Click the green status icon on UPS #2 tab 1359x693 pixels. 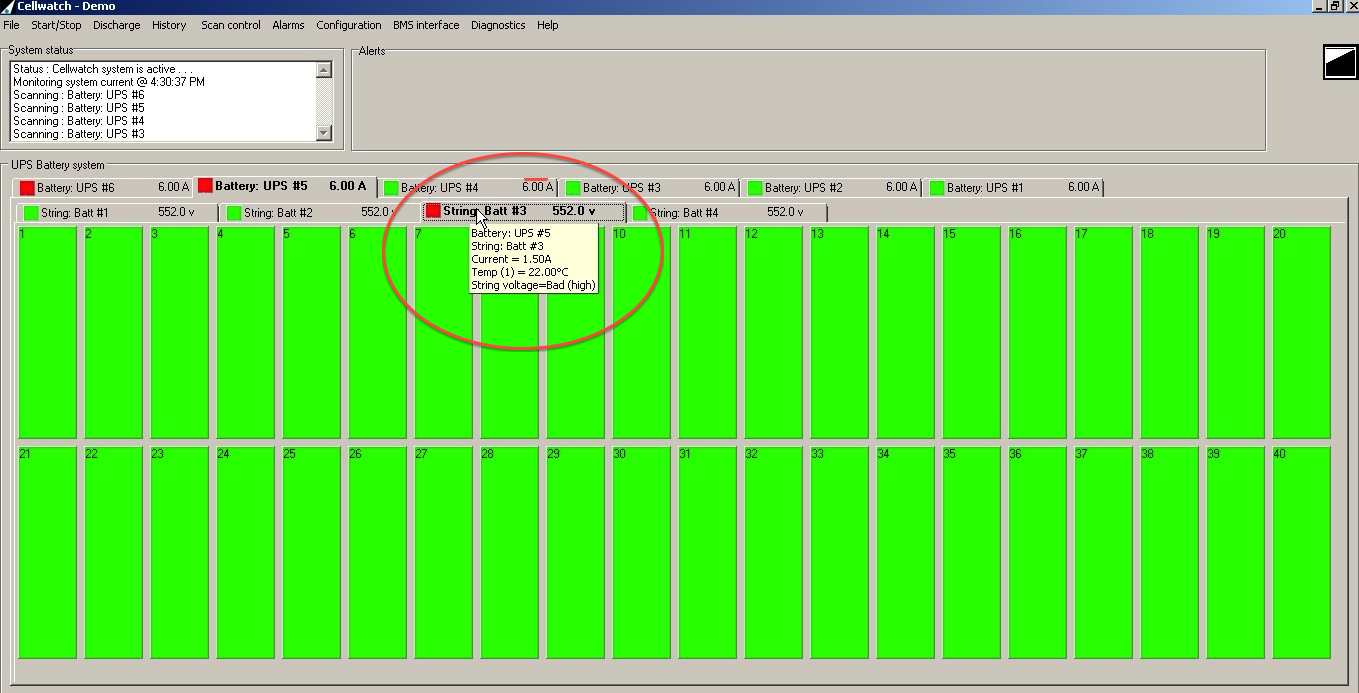[755, 188]
